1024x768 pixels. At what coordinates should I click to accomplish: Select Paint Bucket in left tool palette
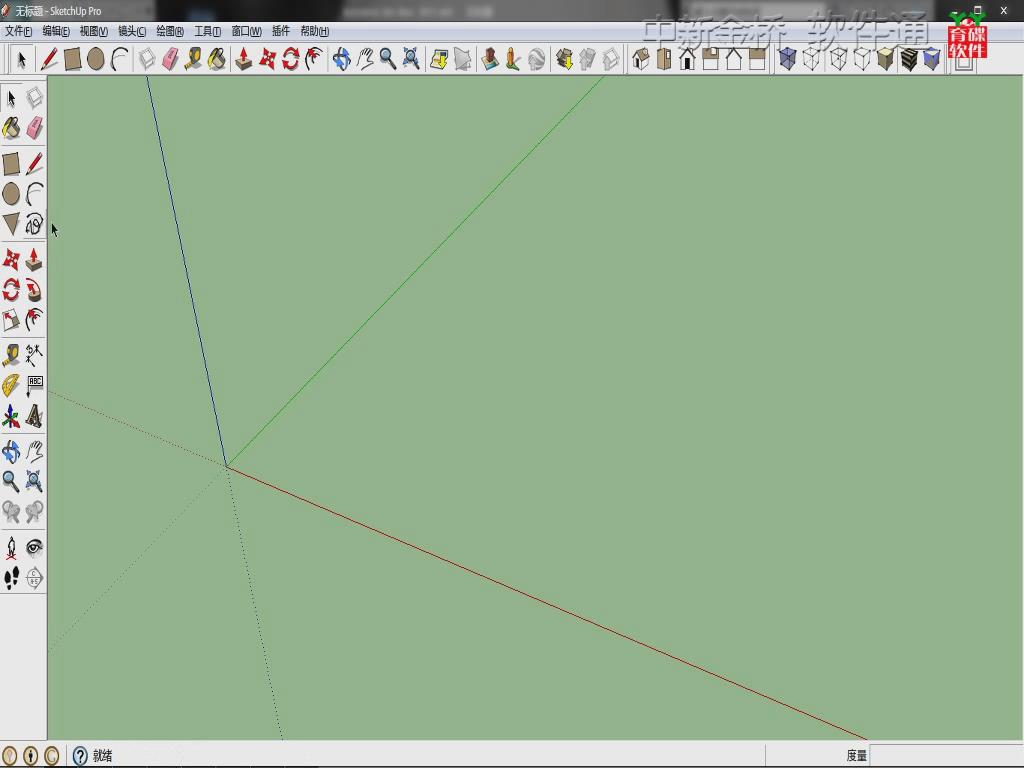[x=11, y=128]
